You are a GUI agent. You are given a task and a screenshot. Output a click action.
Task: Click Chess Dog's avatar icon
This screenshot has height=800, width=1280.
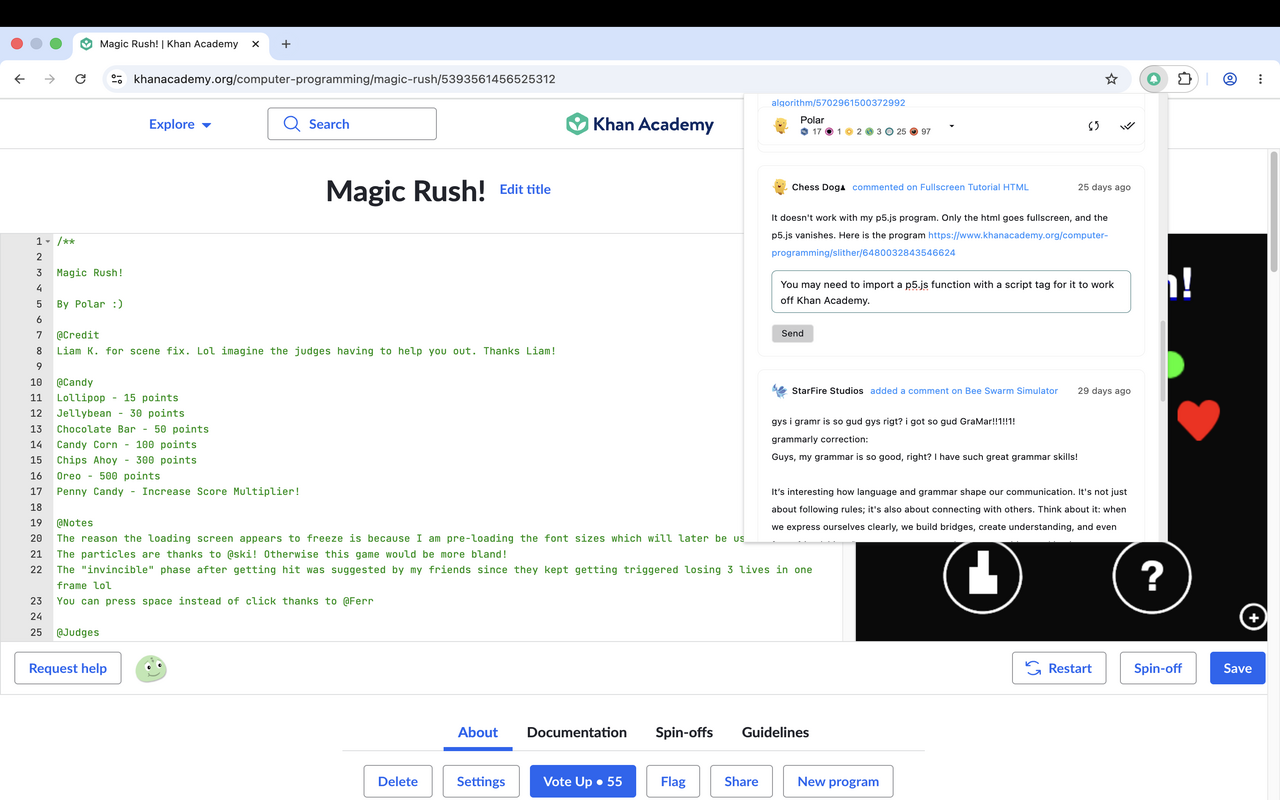click(780, 187)
